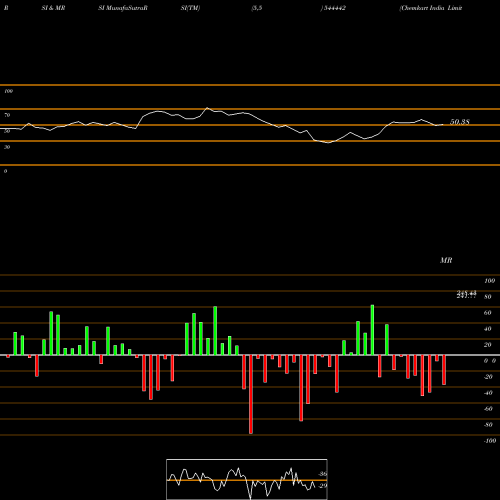Click the 0 label on the left RSI axis
The height and width of the screenshot is (500, 500).
(x=5, y=171)
